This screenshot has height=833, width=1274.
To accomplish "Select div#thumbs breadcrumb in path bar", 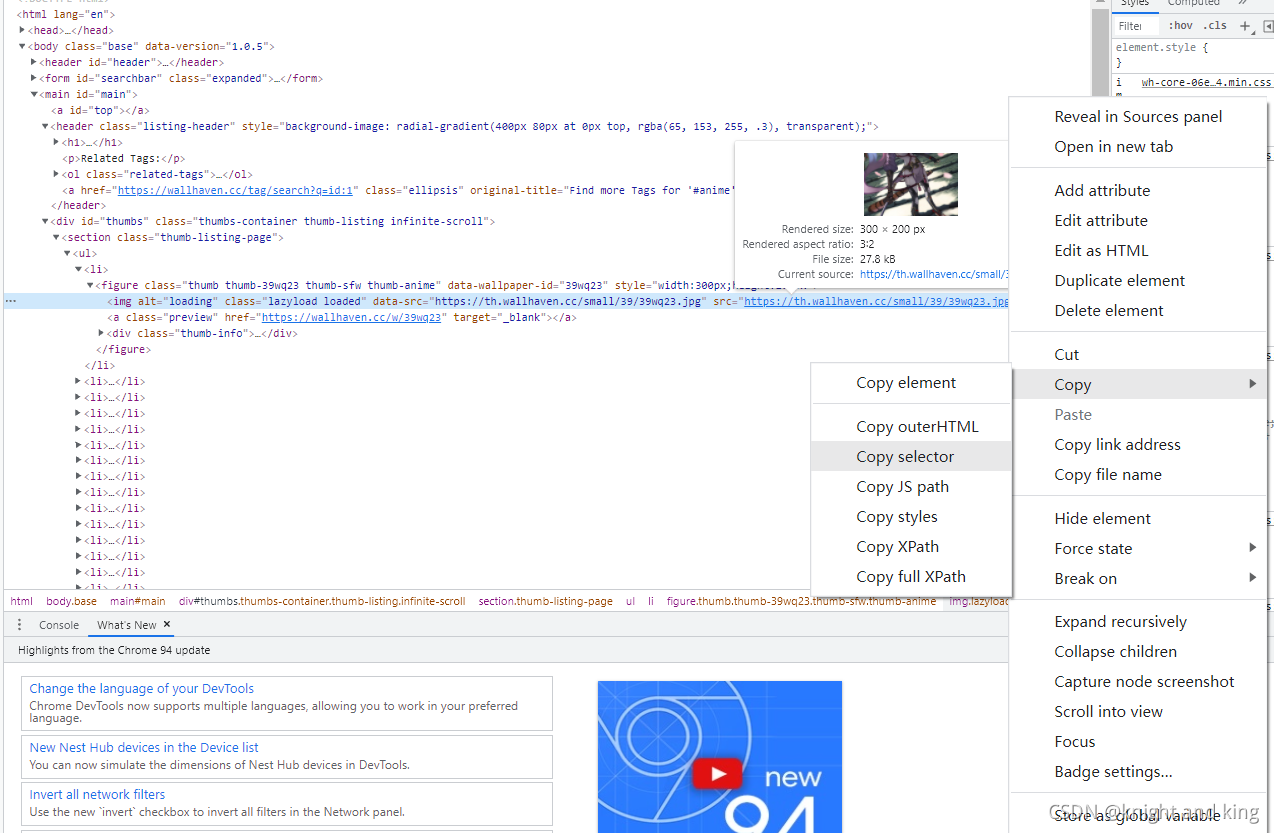I will point(322,601).
